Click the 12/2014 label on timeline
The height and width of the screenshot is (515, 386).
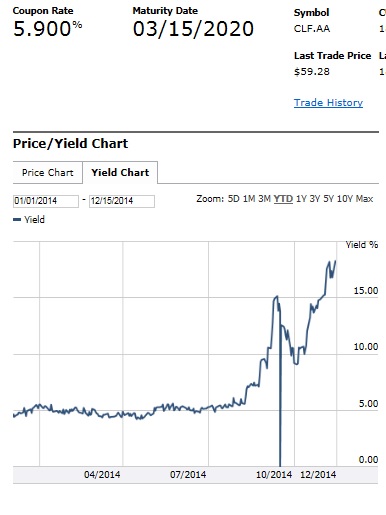pos(318,475)
